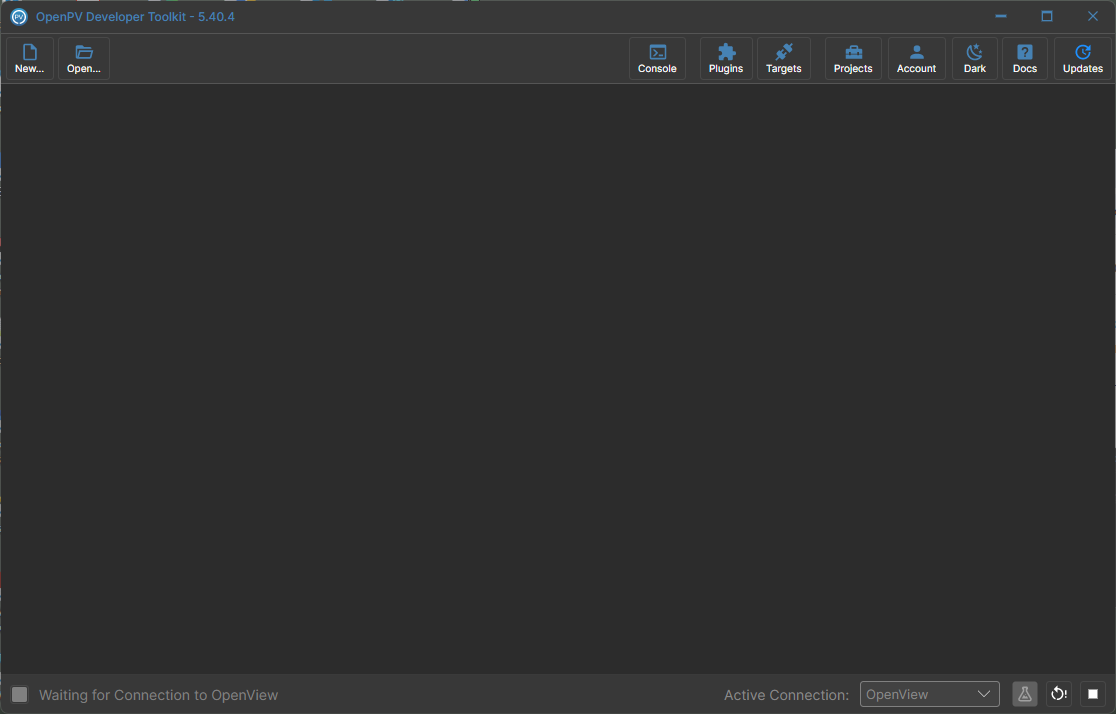The height and width of the screenshot is (714, 1116).
Task: Open Account settings
Action: 917,58
